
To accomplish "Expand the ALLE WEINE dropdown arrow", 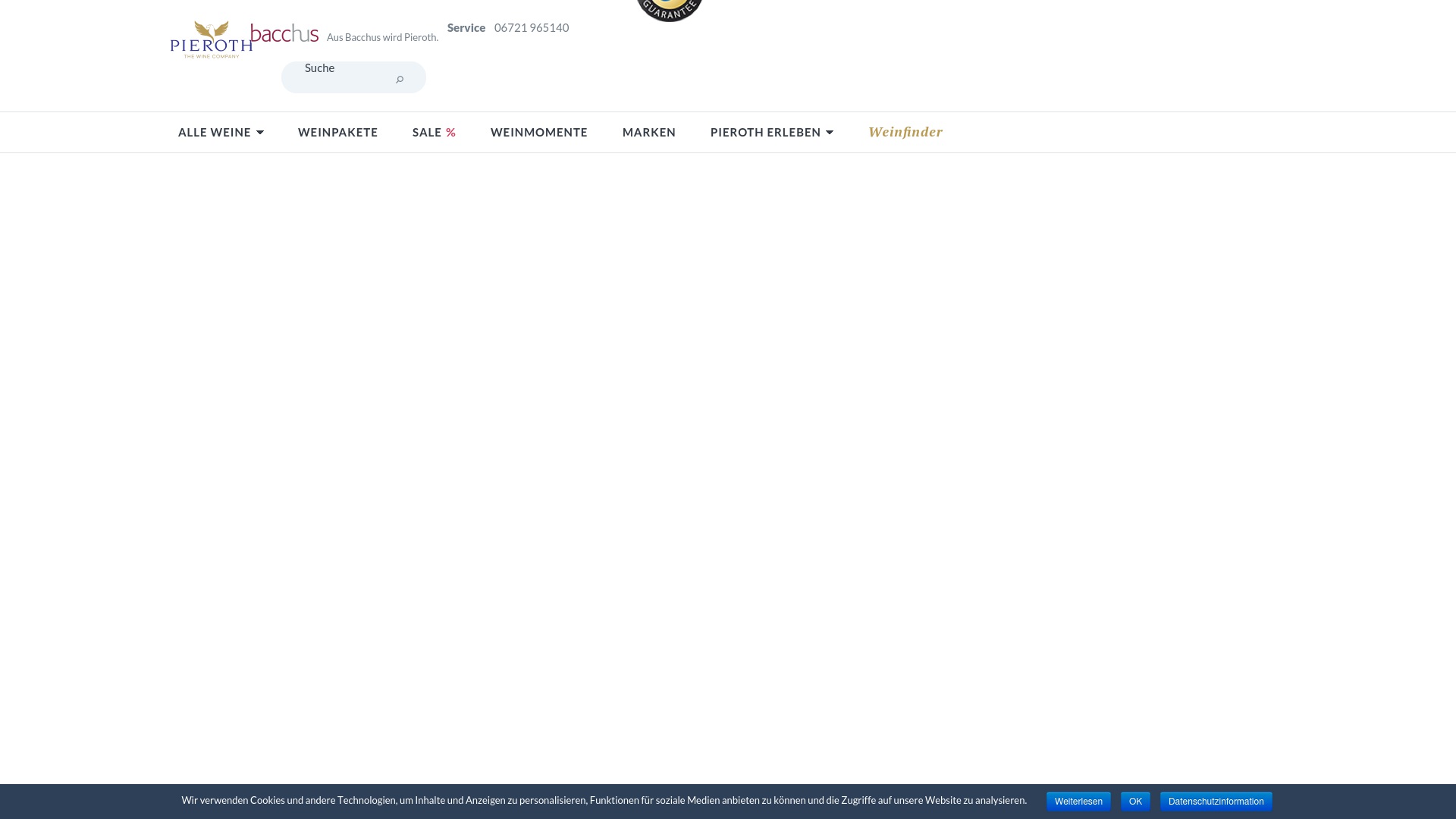I will click(260, 133).
